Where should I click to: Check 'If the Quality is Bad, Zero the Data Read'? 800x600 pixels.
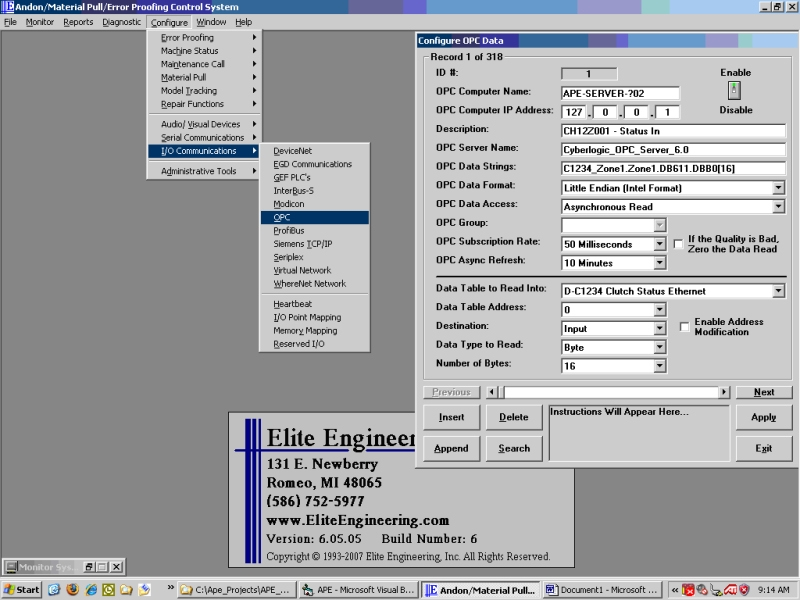point(678,244)
